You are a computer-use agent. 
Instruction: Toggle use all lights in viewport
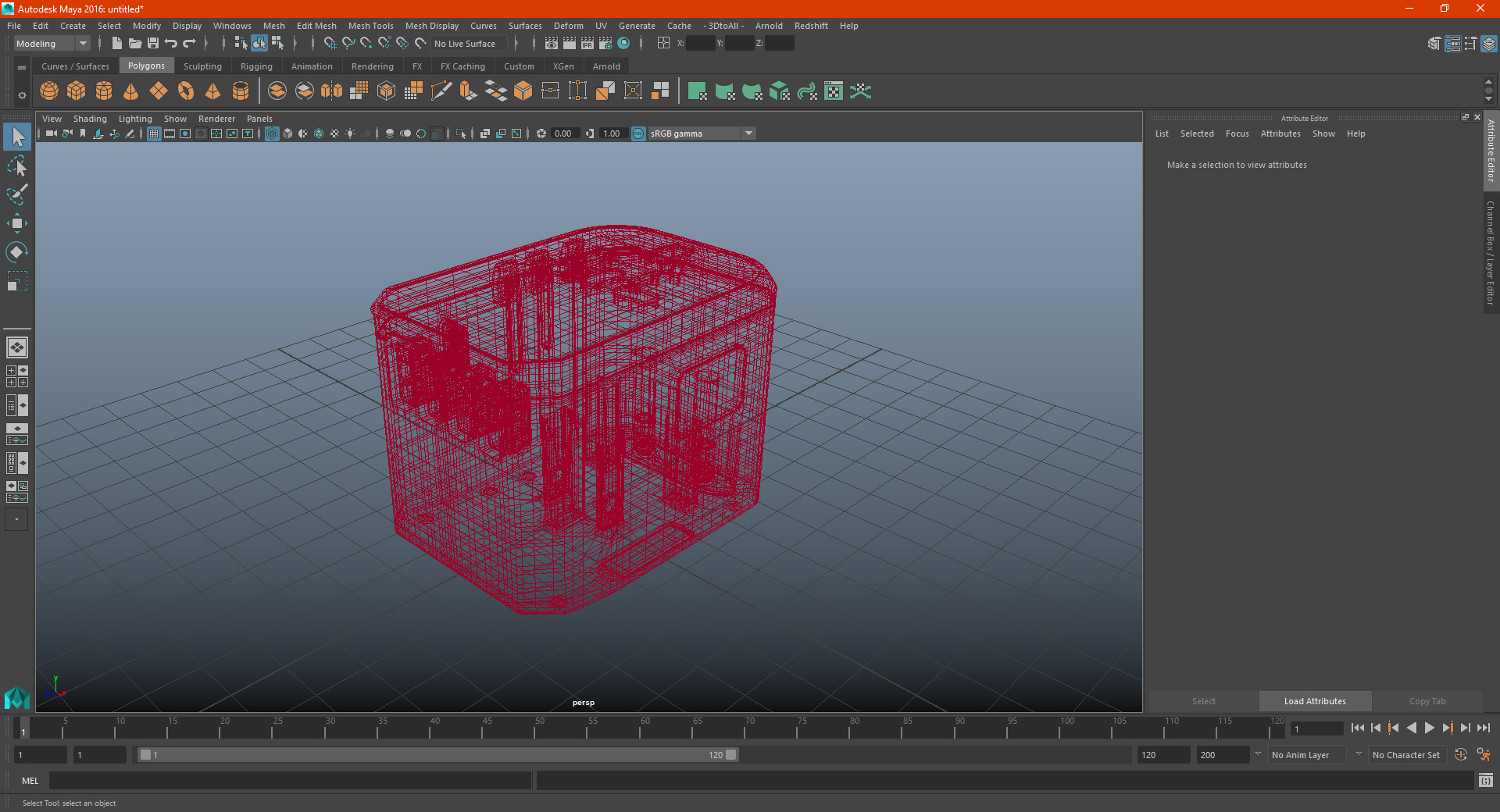[350, 134]
